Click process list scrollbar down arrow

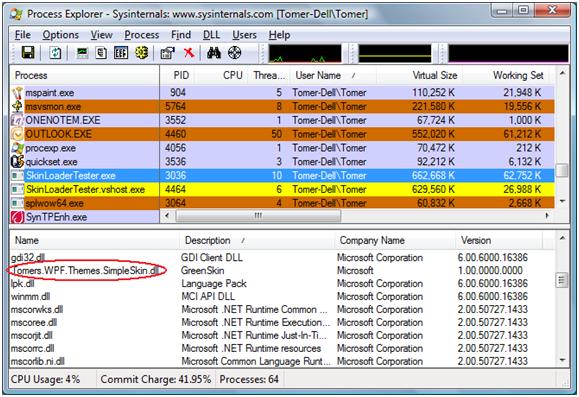point(562,201)
